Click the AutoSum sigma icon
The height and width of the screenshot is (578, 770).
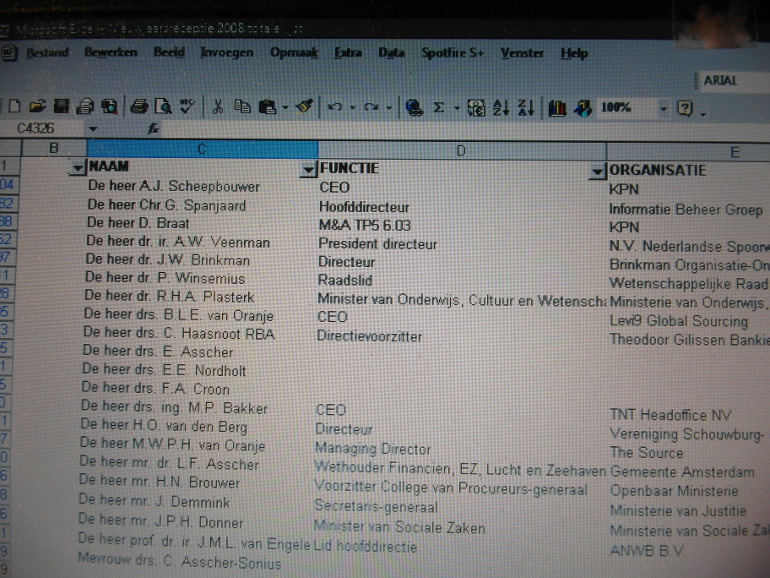click(x=439, y=108)
